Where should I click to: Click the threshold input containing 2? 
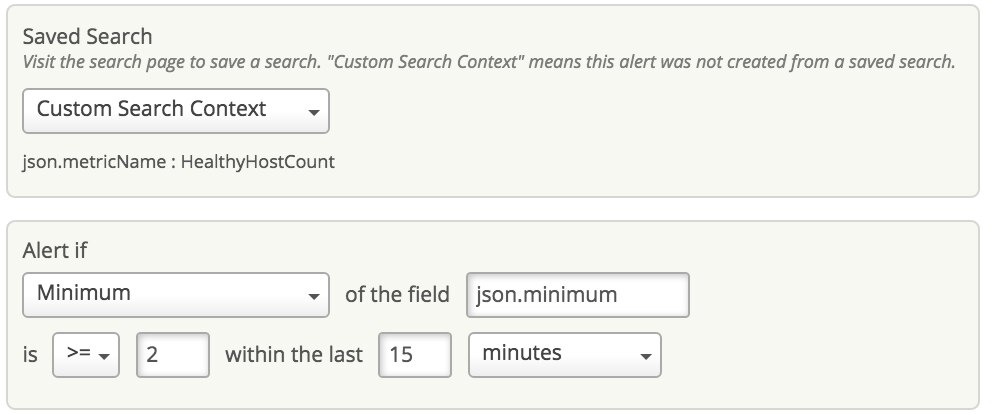point(172,354)
